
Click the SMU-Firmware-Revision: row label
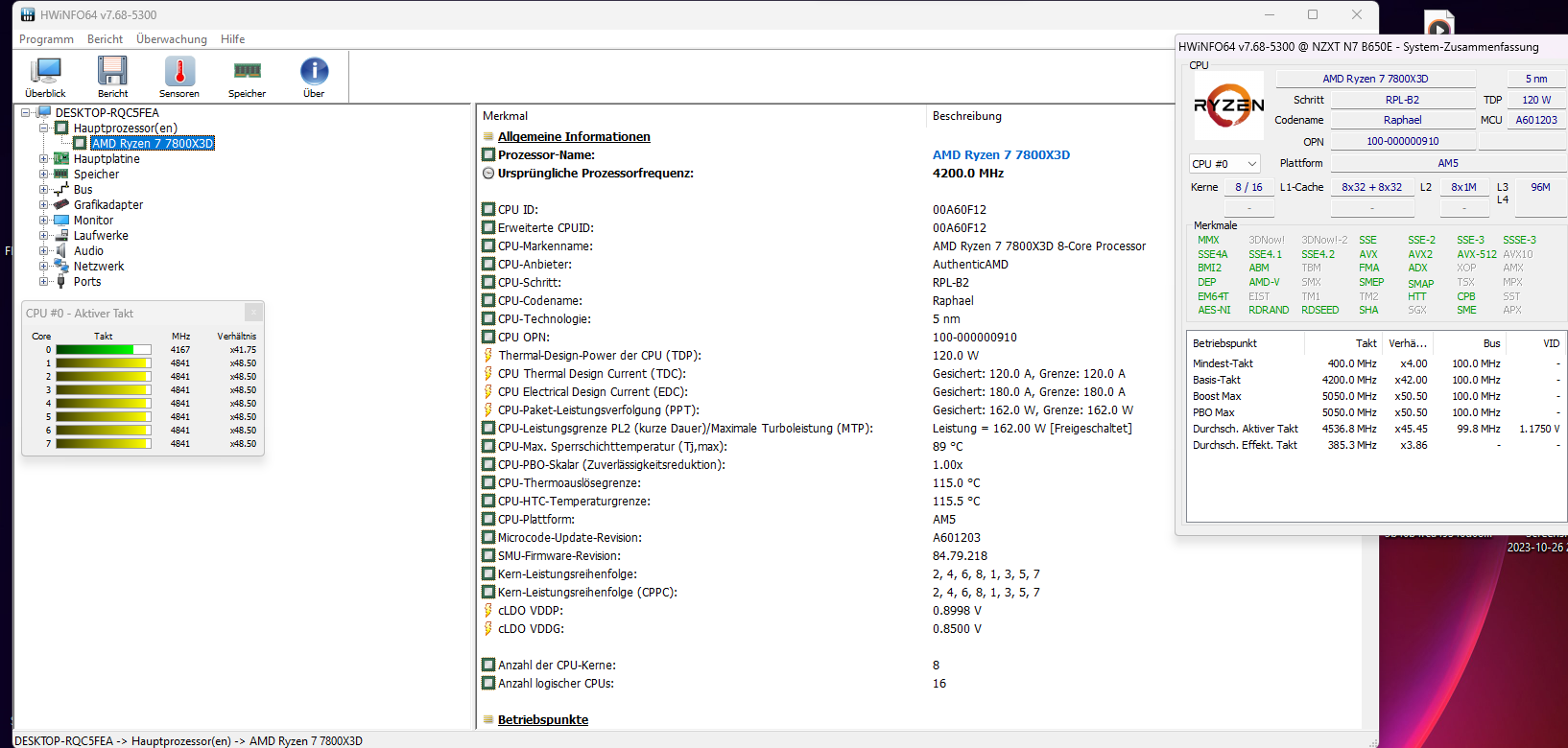click(559, 556)
